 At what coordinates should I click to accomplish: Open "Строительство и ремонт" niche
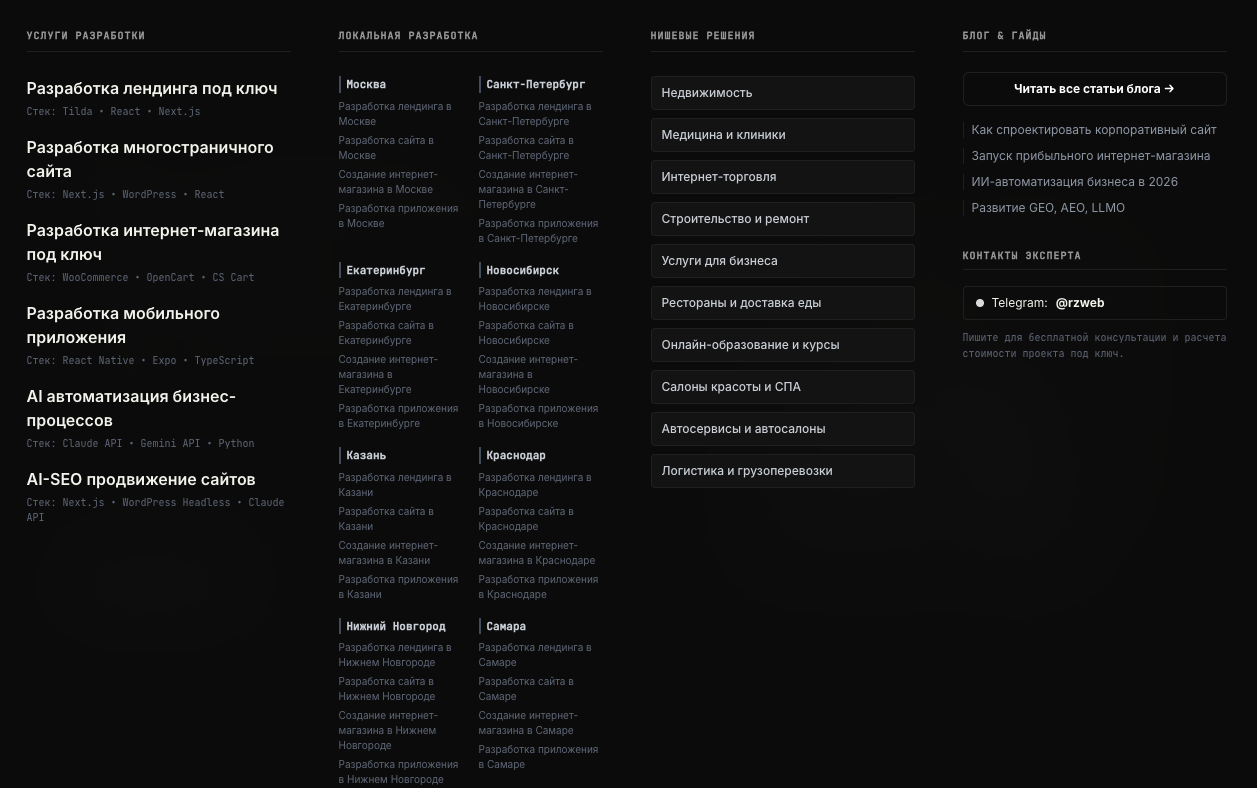tap(782, 219)
